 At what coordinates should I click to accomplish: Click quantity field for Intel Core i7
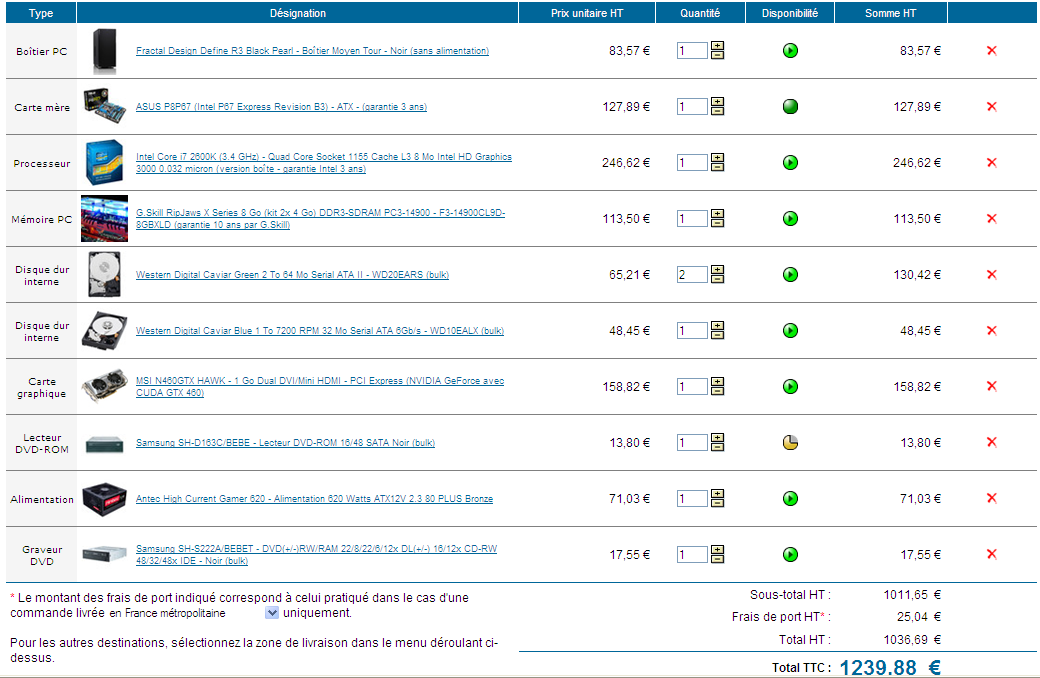click(691, 163)
